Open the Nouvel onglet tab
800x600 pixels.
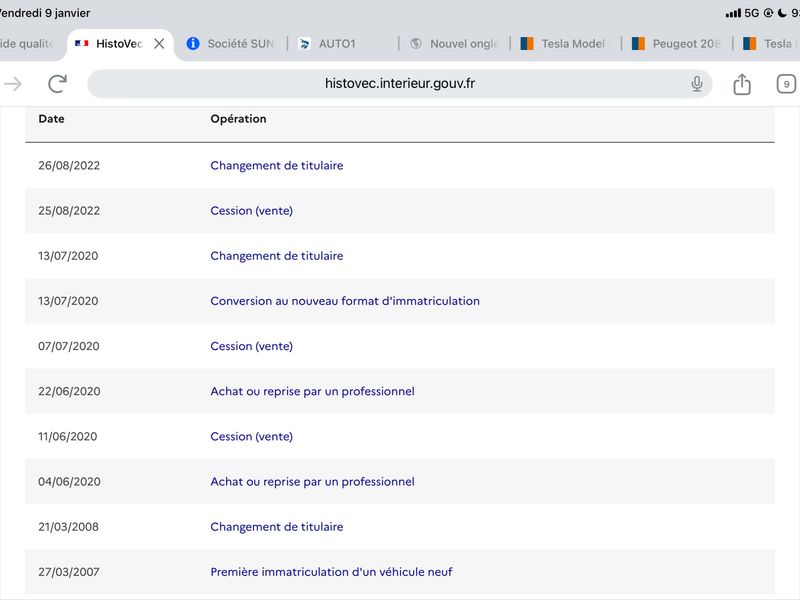454,44
